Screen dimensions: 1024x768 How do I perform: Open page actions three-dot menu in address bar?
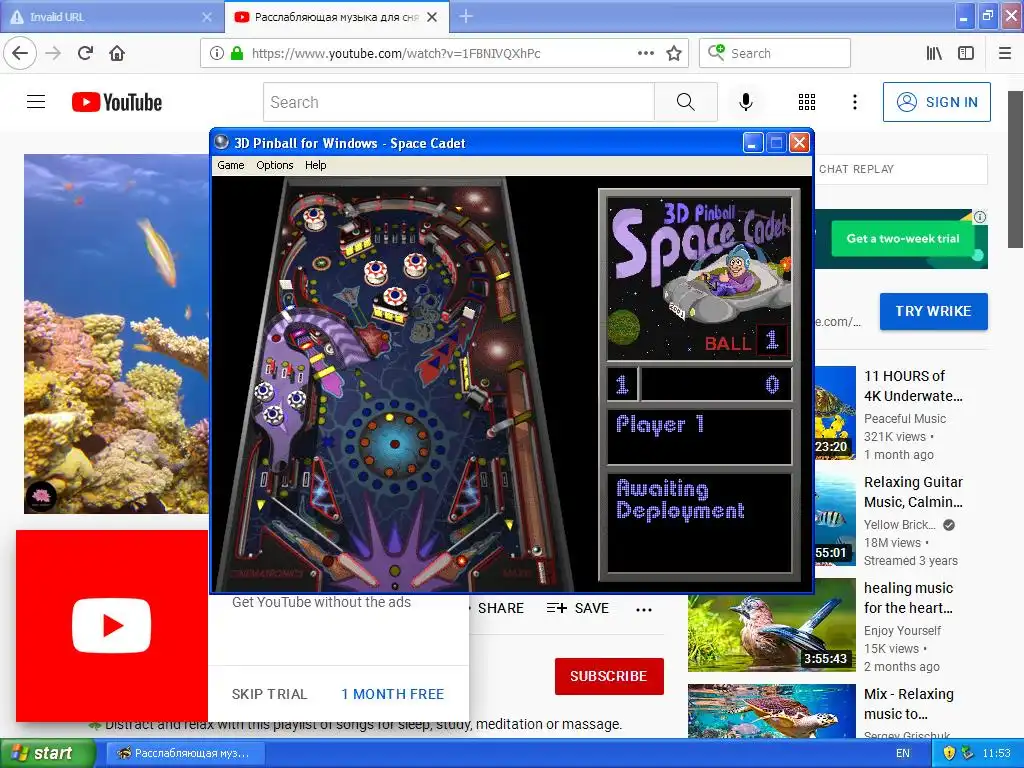[645, 53]
